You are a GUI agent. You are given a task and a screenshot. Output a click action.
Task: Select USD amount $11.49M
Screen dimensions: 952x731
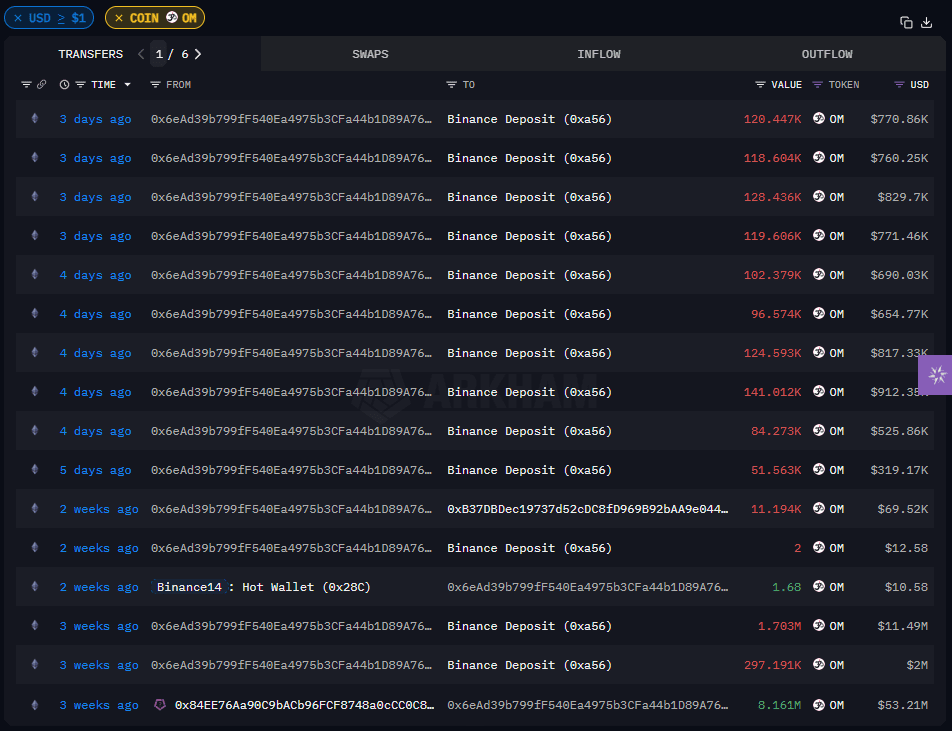[902, 626]
